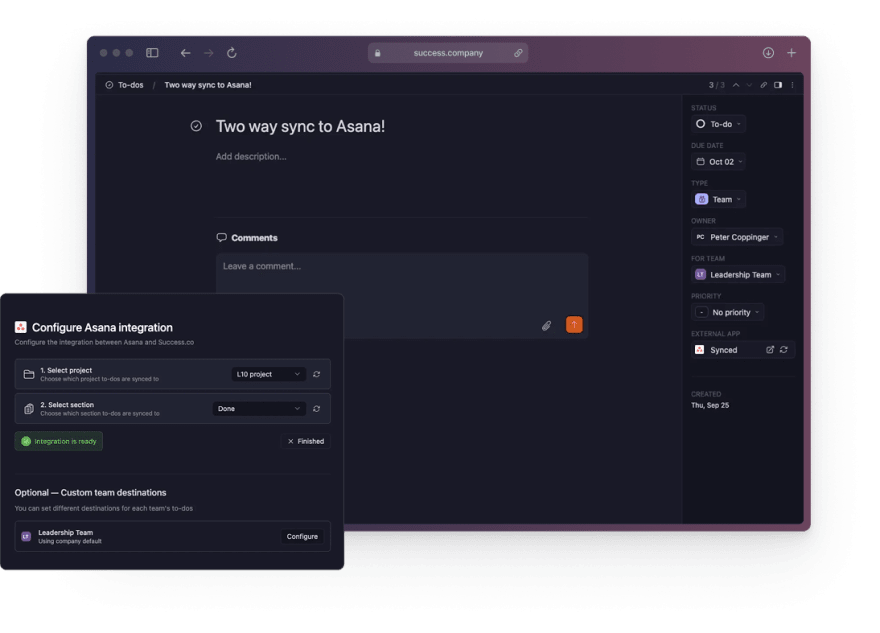Go to previous to-do with up chevron

point(736,85)
